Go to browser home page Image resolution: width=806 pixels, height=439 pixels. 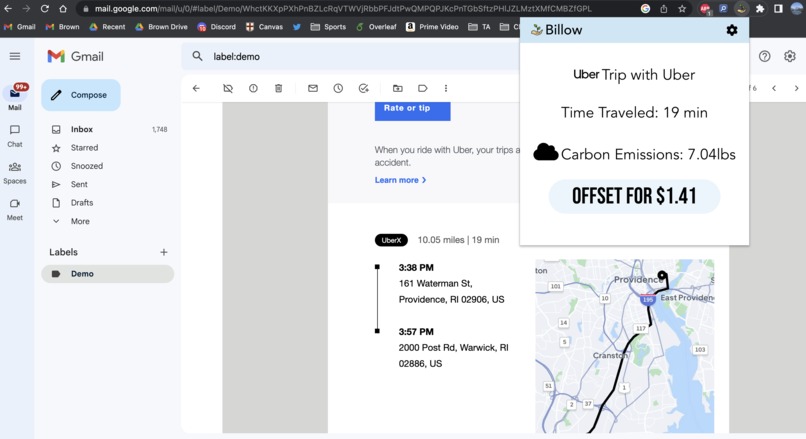click(x=63, y=9)
